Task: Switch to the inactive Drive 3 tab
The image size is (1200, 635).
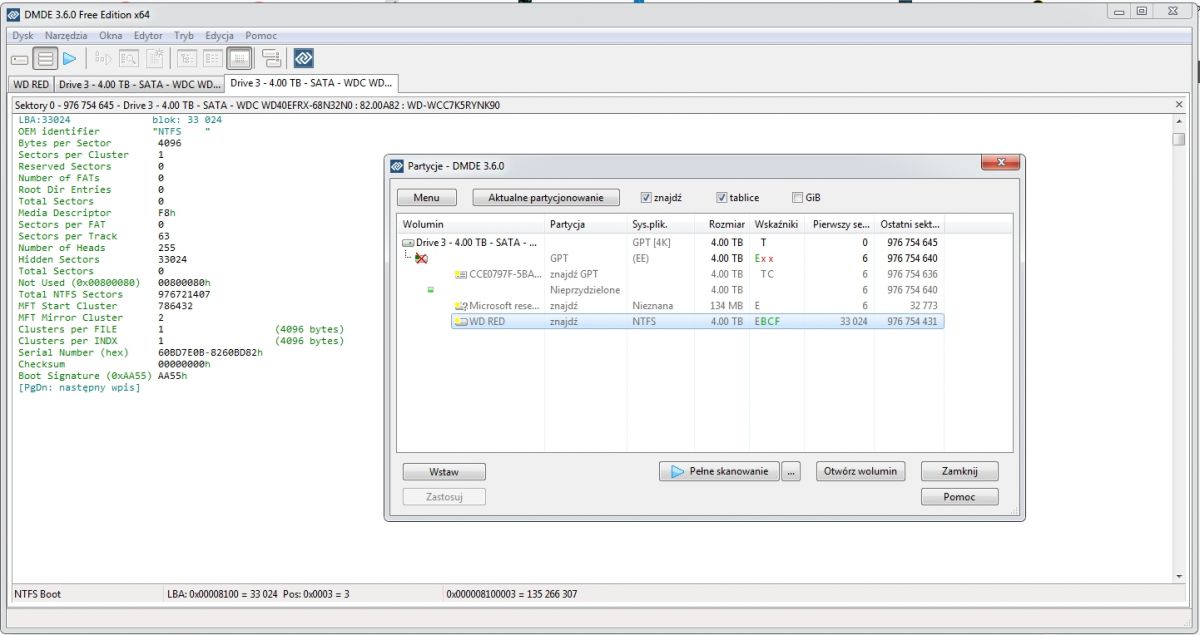Action: [139, 84]
